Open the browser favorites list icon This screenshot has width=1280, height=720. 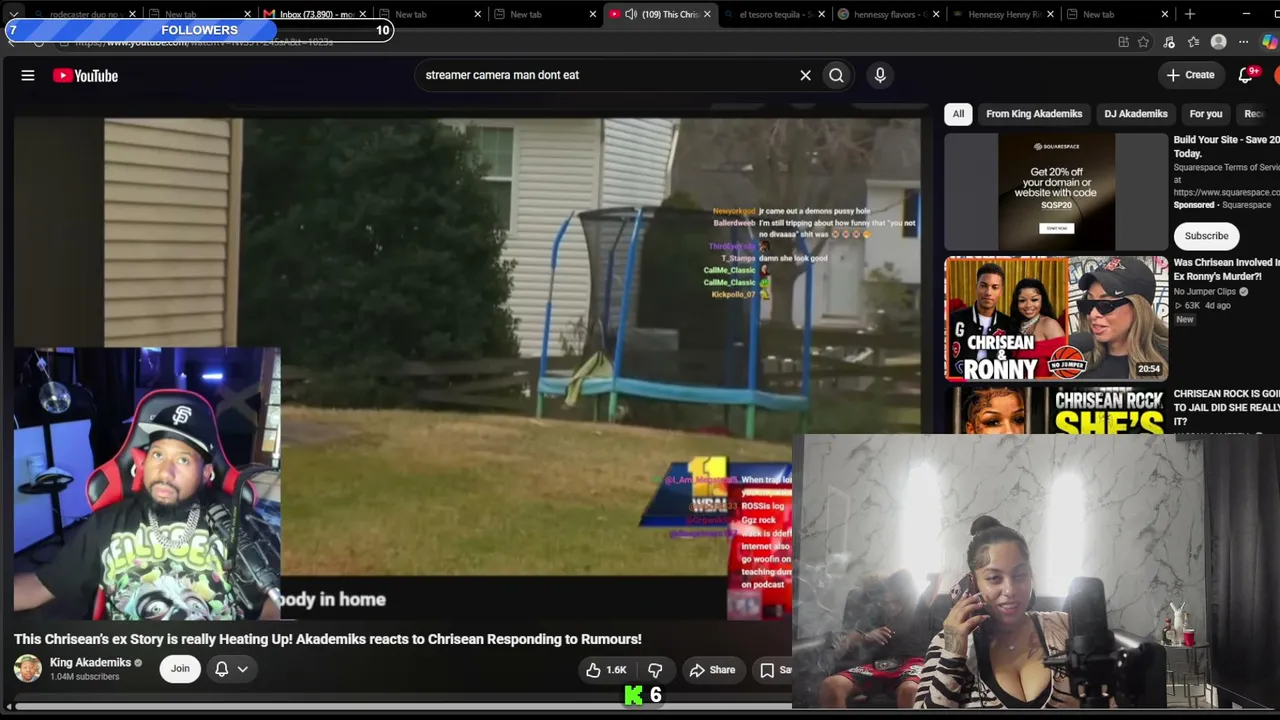point(1193,42)
